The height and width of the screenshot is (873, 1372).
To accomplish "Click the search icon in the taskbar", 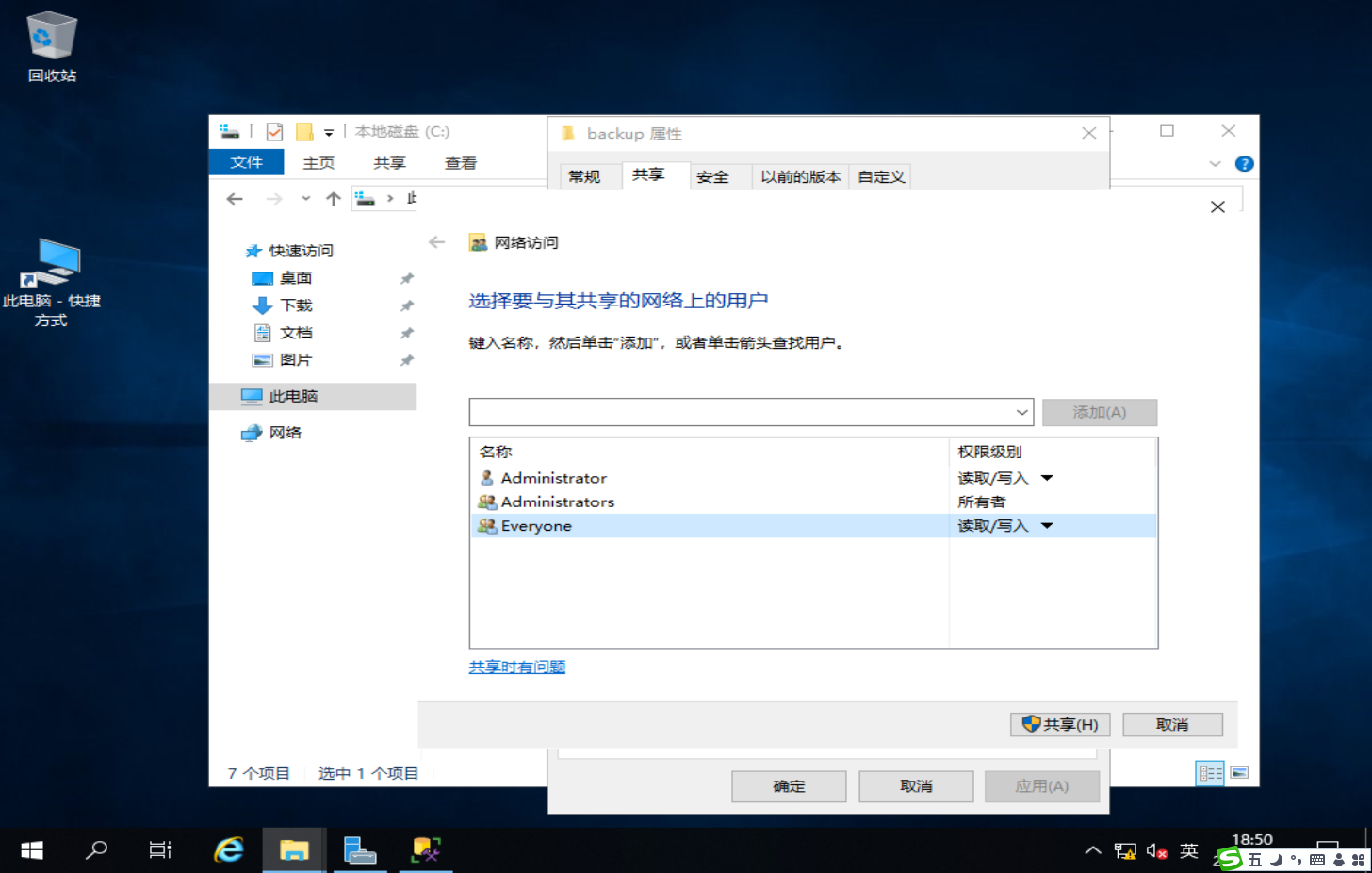I will 96,849.
